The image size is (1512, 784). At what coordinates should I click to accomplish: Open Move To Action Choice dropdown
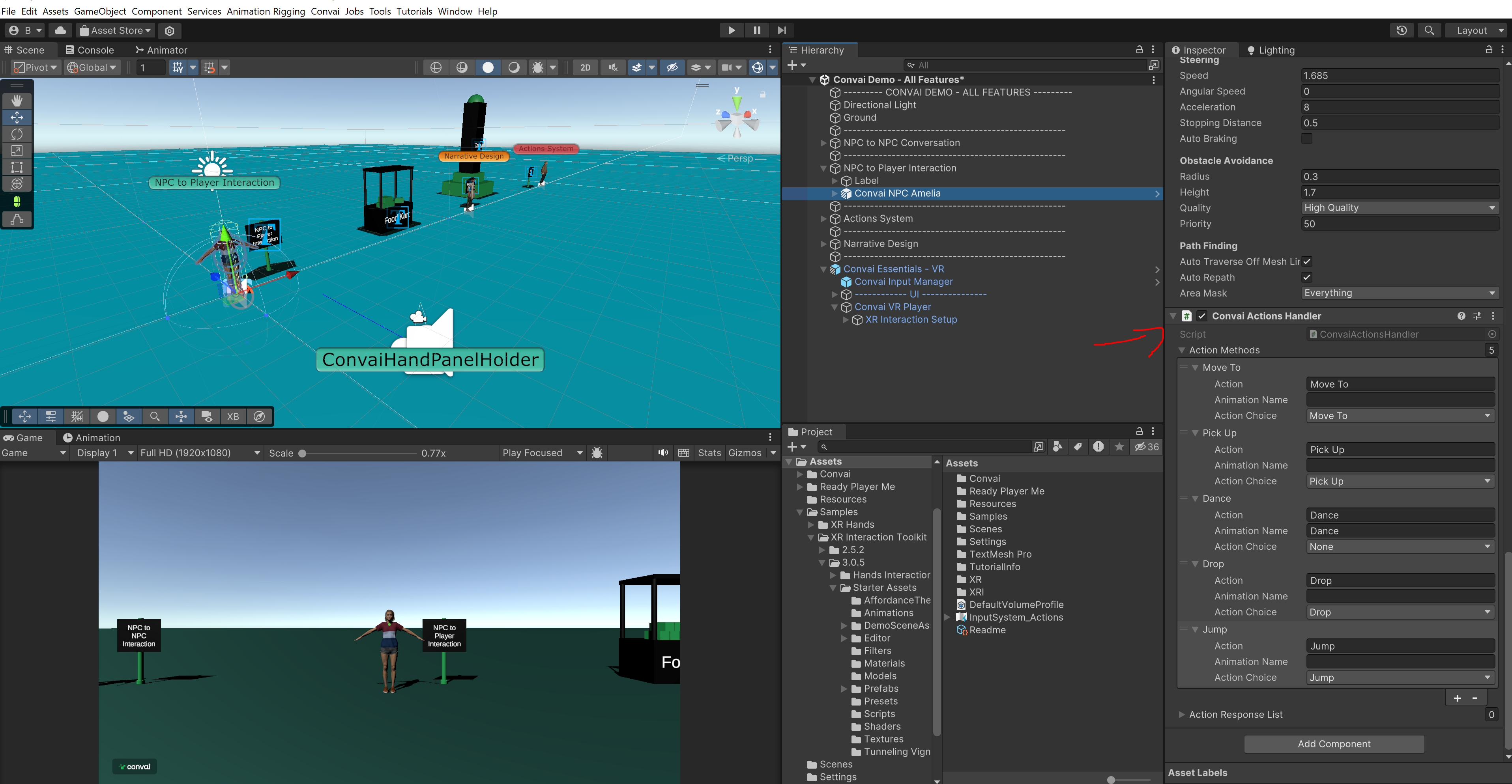tap(1400, 416)
